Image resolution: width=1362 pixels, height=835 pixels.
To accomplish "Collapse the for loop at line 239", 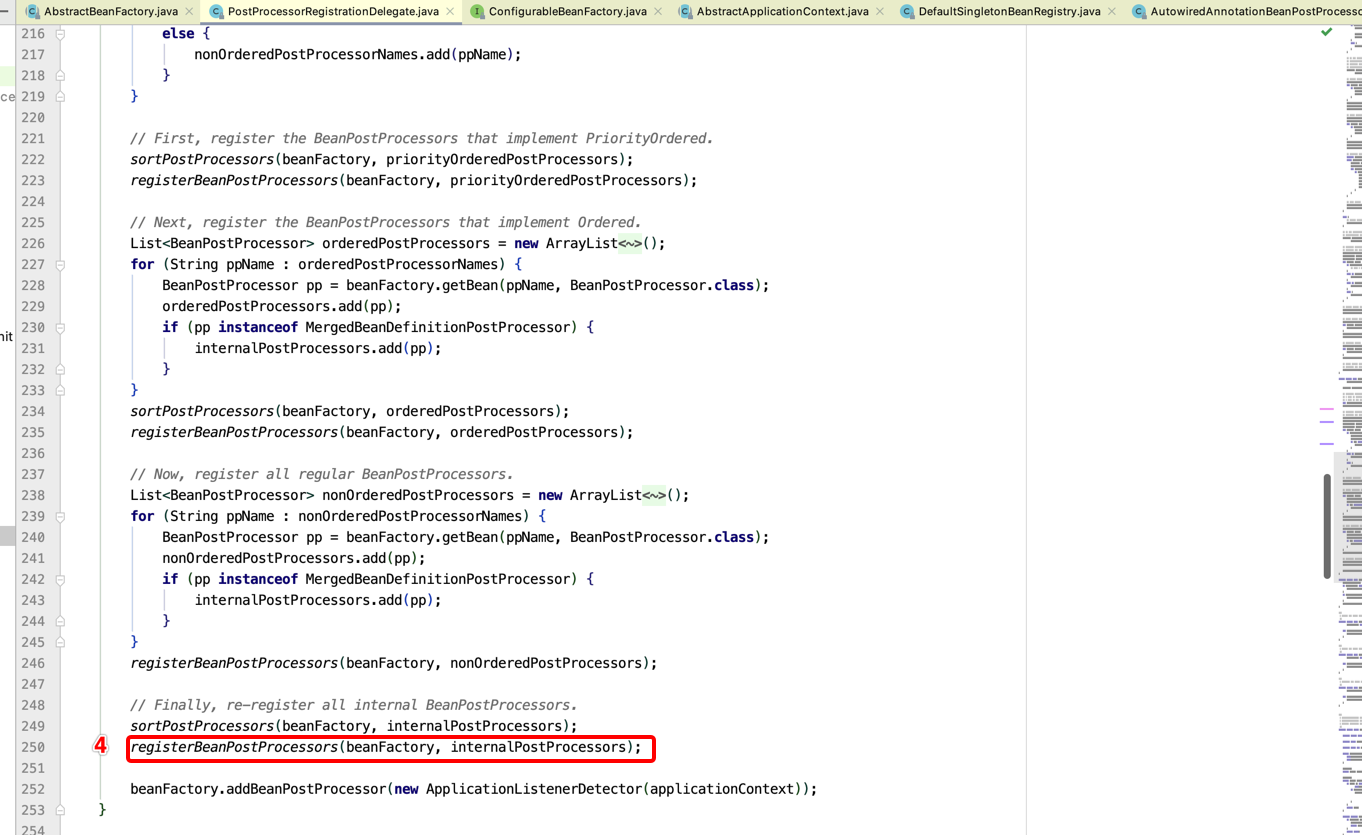I will click(x=60, y=516).
